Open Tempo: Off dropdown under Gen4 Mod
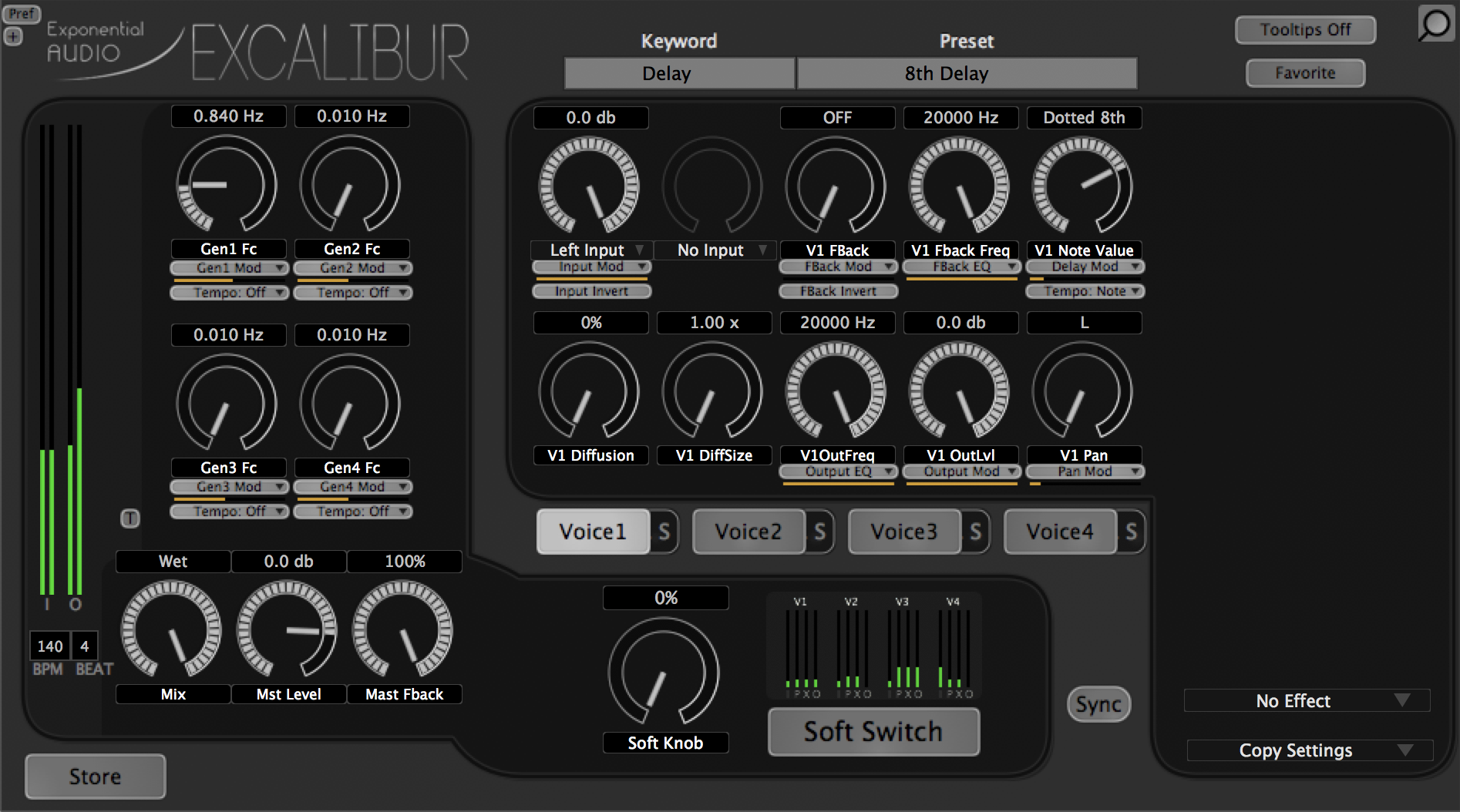This screenshot has width=1460, height=812. coord(353,512)
